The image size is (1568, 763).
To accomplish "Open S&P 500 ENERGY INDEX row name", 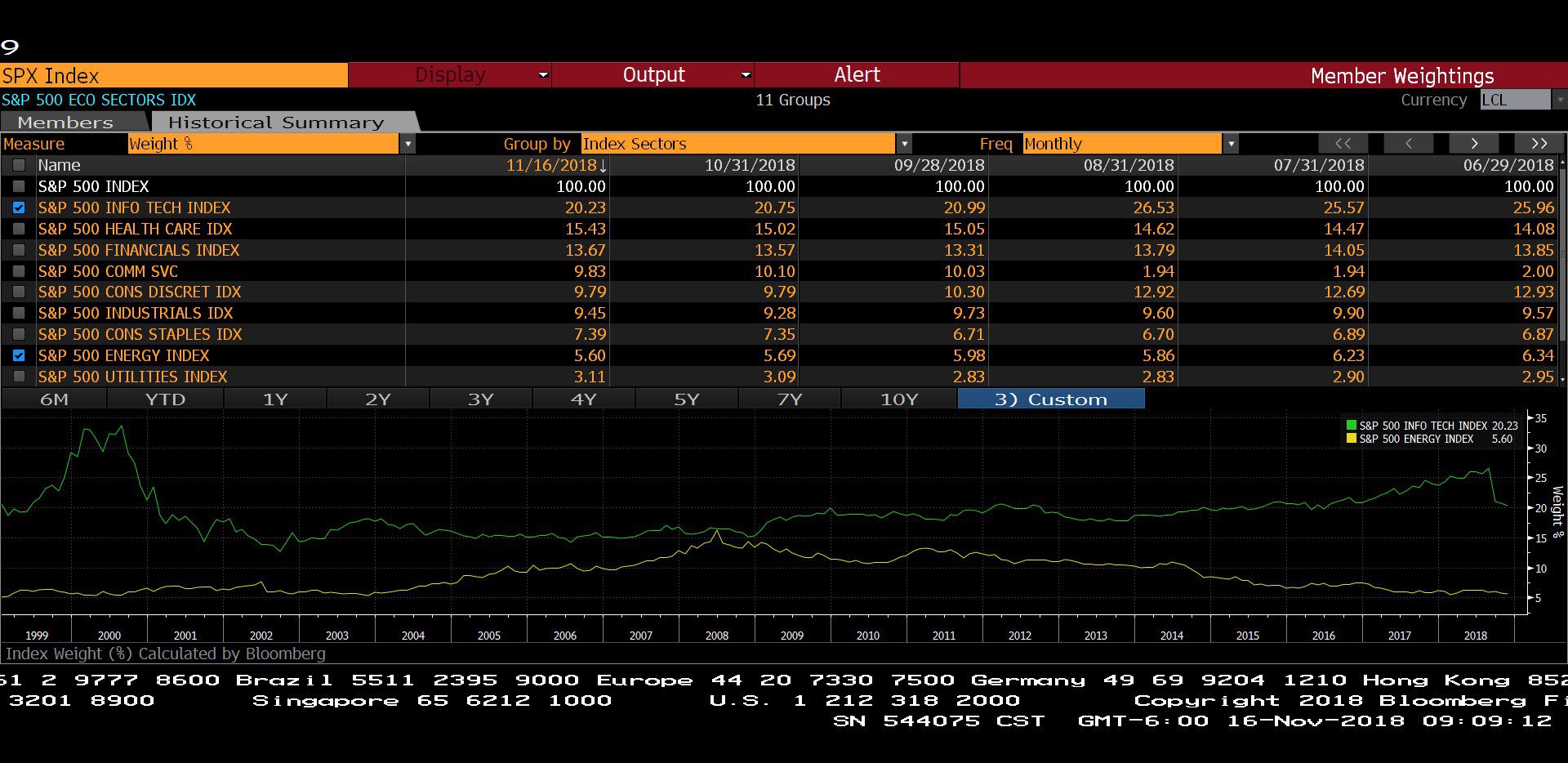I will pos(124,355).
